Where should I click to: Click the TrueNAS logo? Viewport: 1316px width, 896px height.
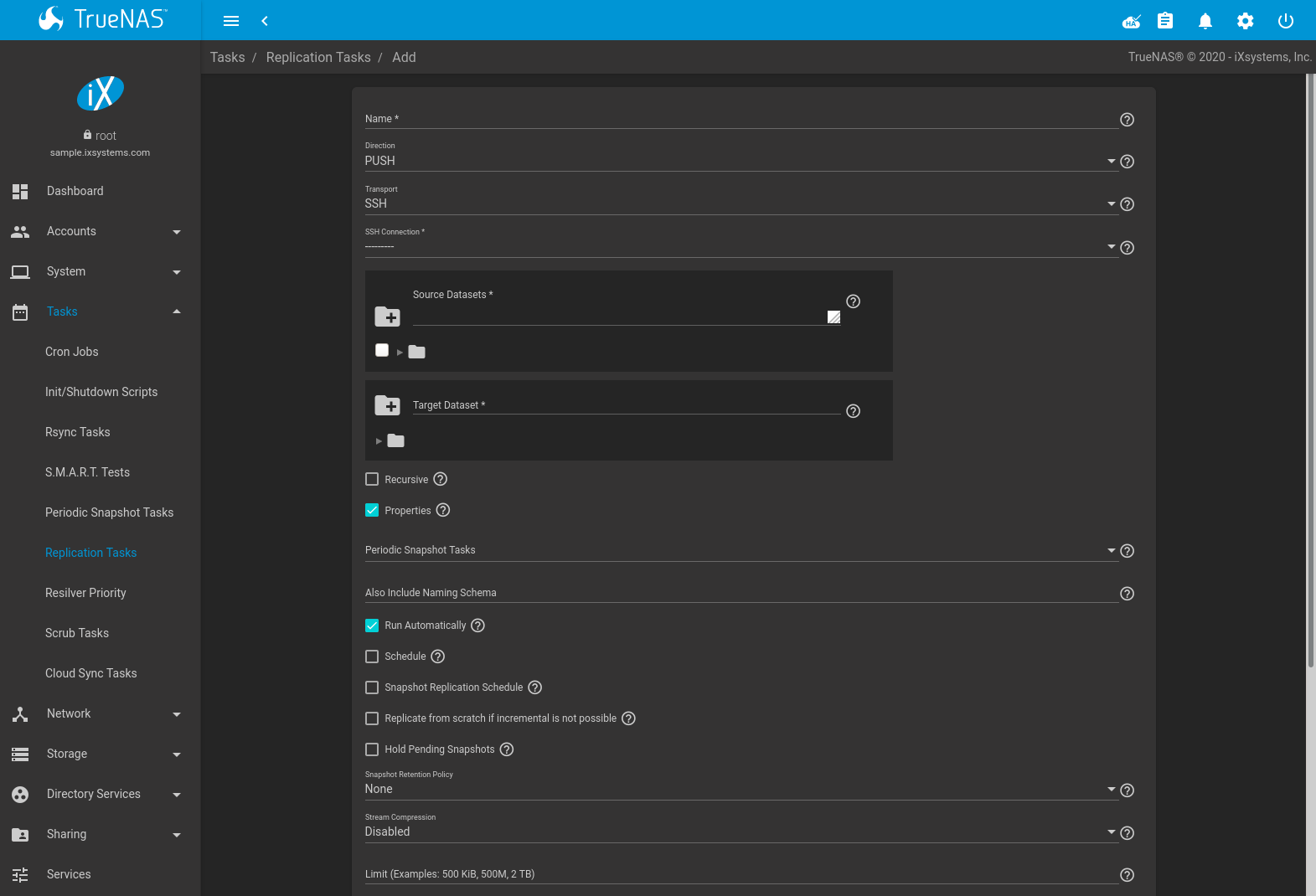pos(102,18)
